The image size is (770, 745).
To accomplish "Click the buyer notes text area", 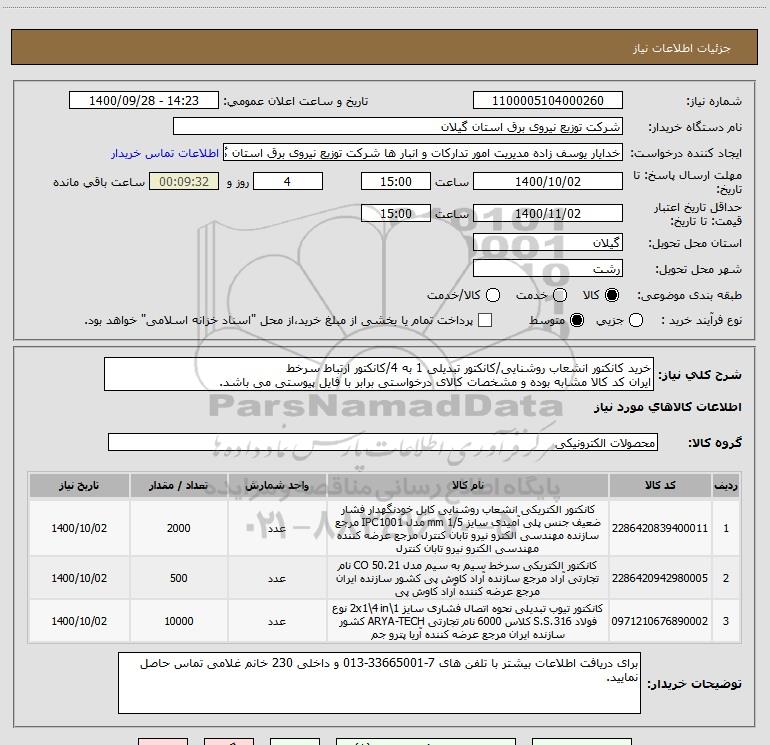I will coord(379,683).
